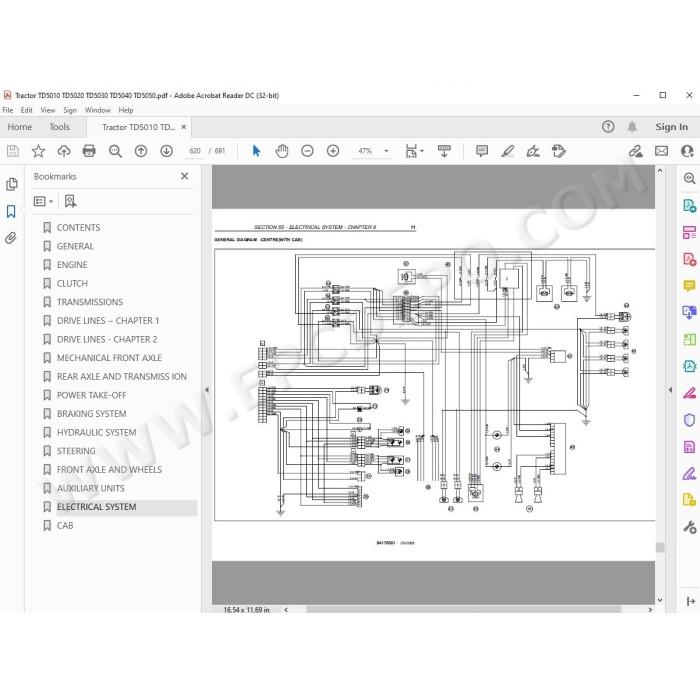
Task: Go to previous page arrow
Action: click(x=141, y=151)
